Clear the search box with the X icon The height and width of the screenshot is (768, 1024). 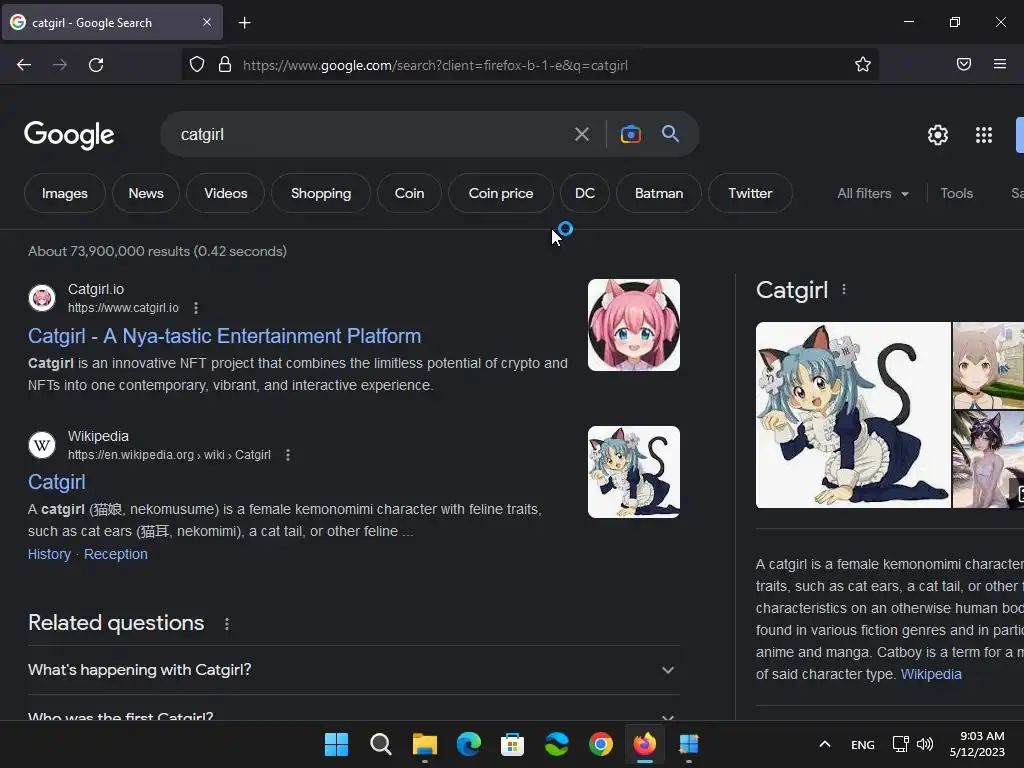tap(581, 135)
